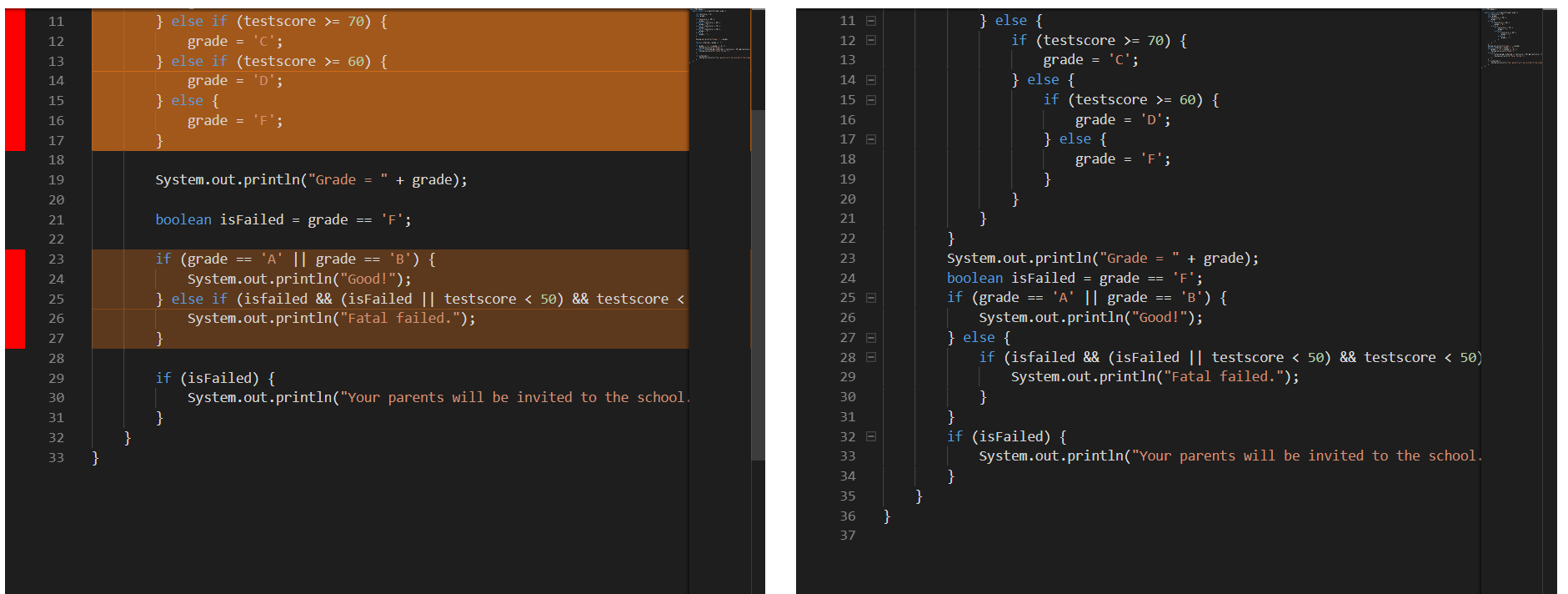Fold the isFailed block at right line 32
The image size is (1568, 594).
(870, 436)
